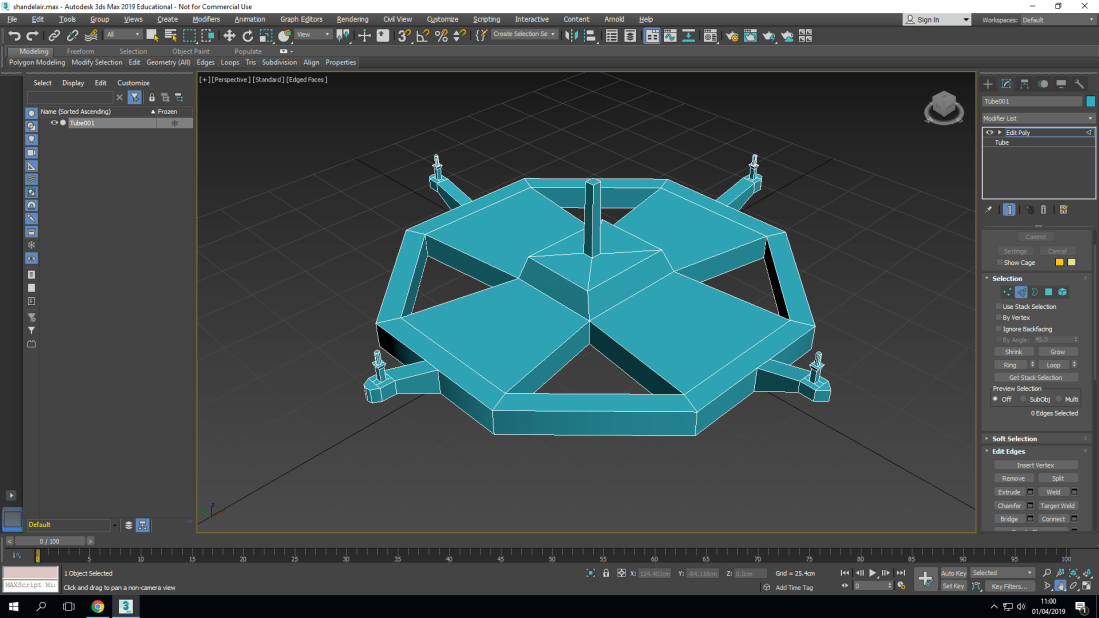Image resolution: width=1099 pixels, height=618 pixels.
Task: Remove modifier using the trash icon
Action: (1044, 210)
